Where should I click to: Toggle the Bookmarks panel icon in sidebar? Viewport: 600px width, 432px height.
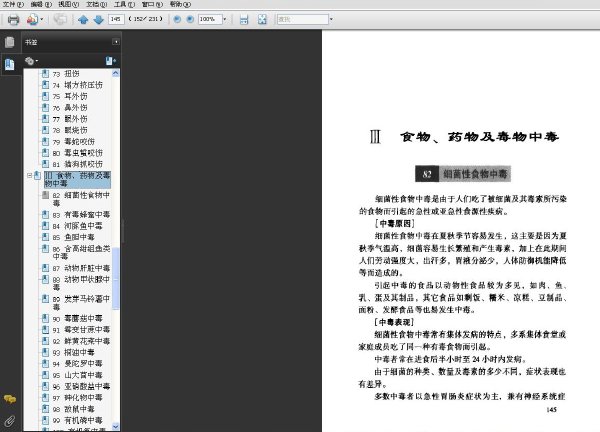point(10,64)
